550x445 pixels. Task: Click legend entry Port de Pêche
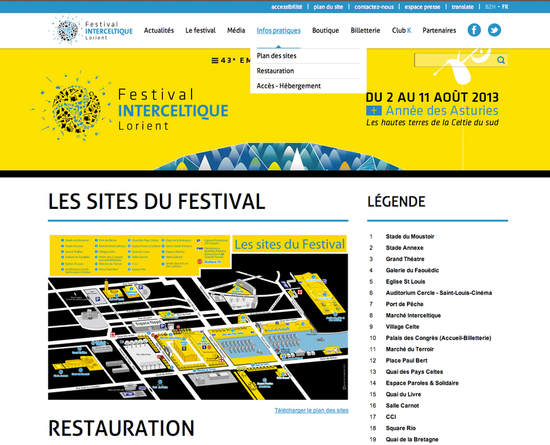point(404,304)
